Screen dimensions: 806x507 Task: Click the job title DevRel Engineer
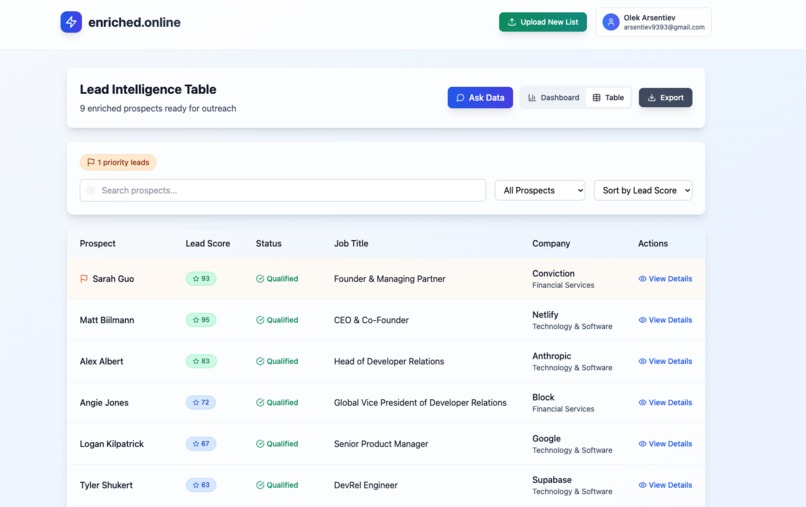coord(365,485)
